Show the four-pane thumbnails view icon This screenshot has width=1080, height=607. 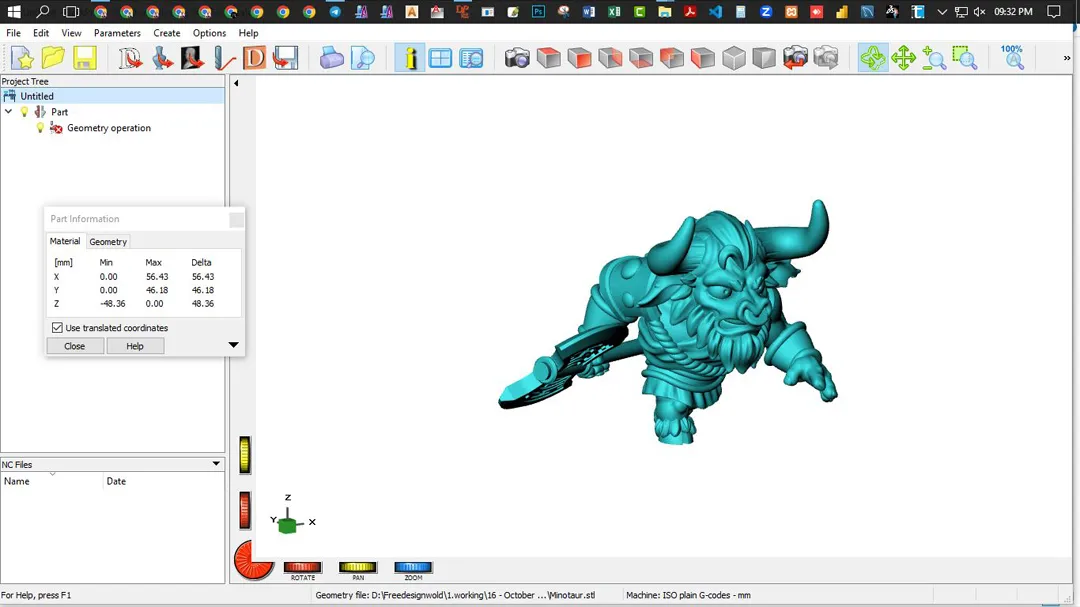tap(440, 59)
